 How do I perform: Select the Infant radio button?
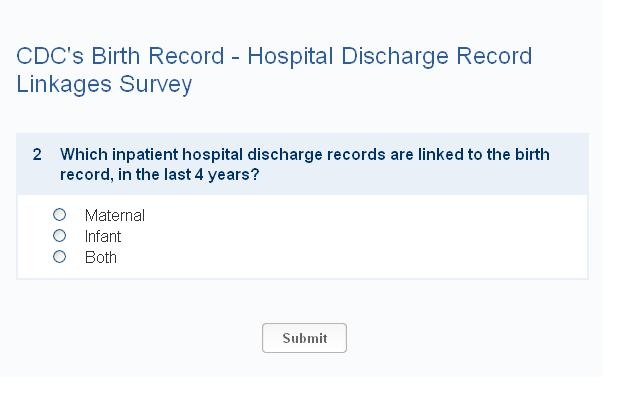click(x=60, y=236)
